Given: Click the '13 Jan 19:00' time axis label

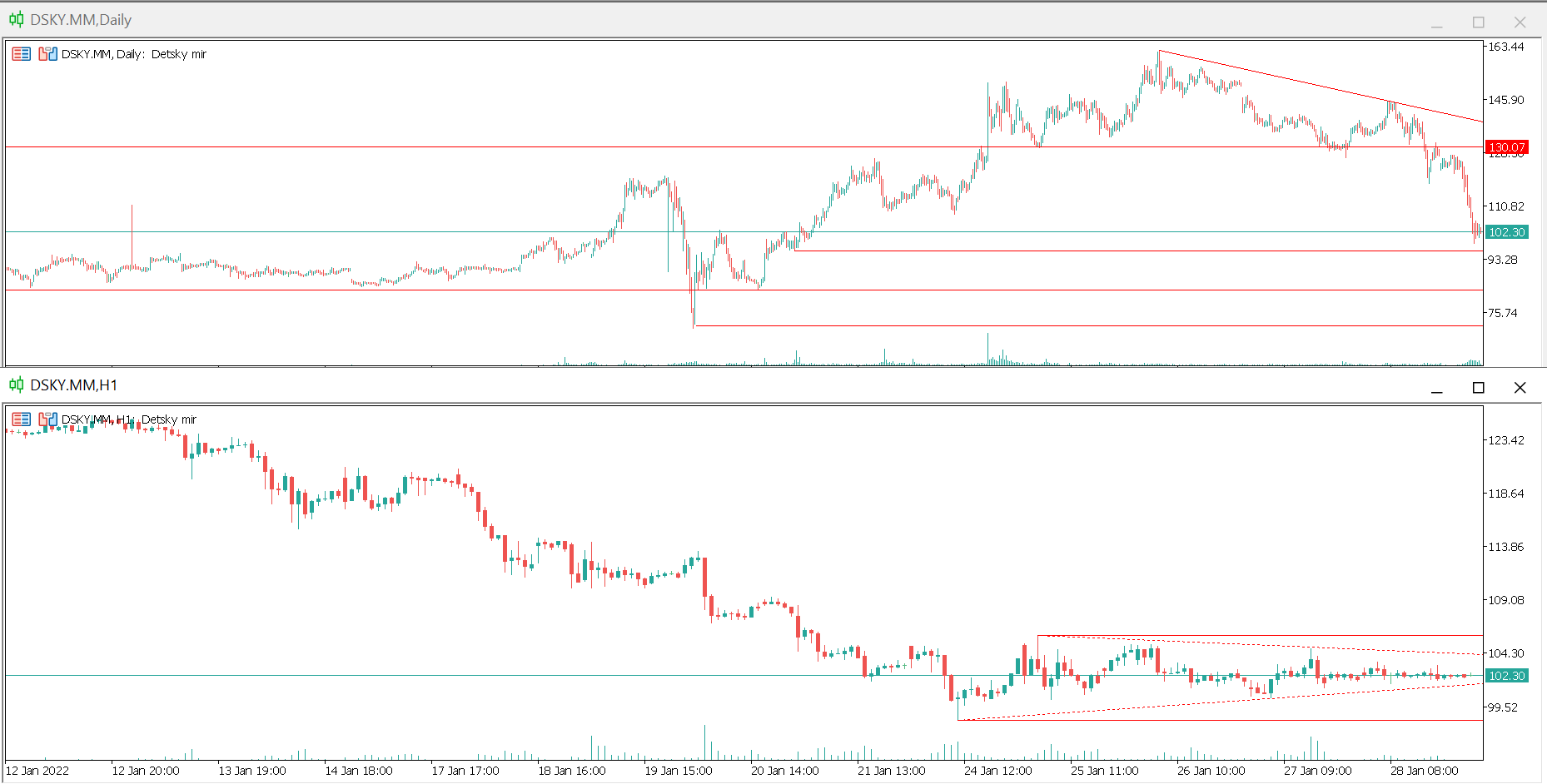Looking at the screenshot, I should point(252,771).
